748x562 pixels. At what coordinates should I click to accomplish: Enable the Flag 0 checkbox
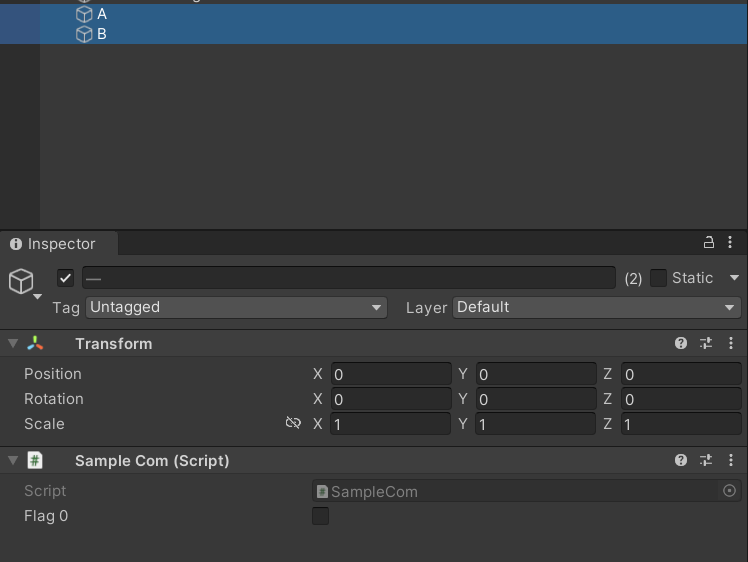coord(320,516)
